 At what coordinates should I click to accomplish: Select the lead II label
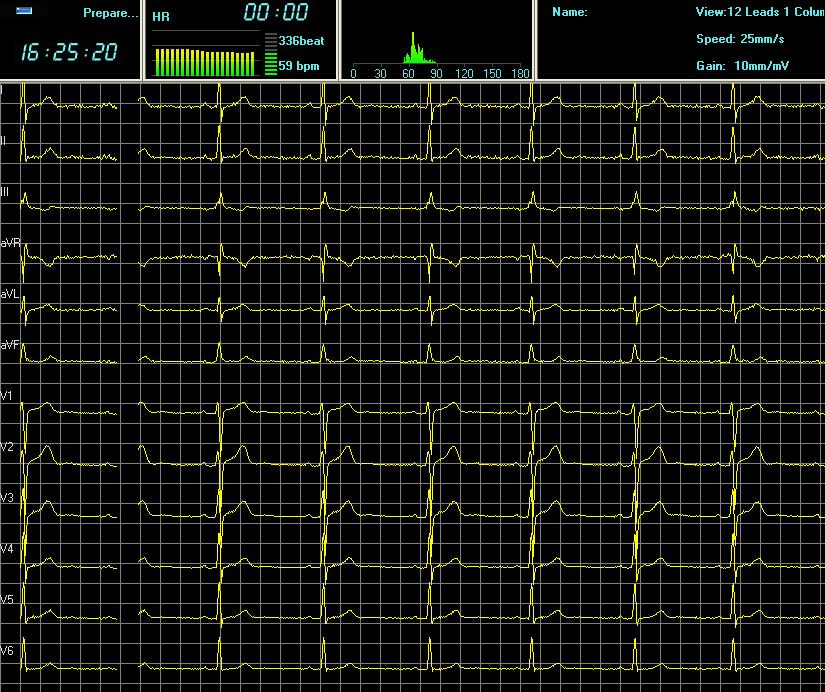pos(3,141)
